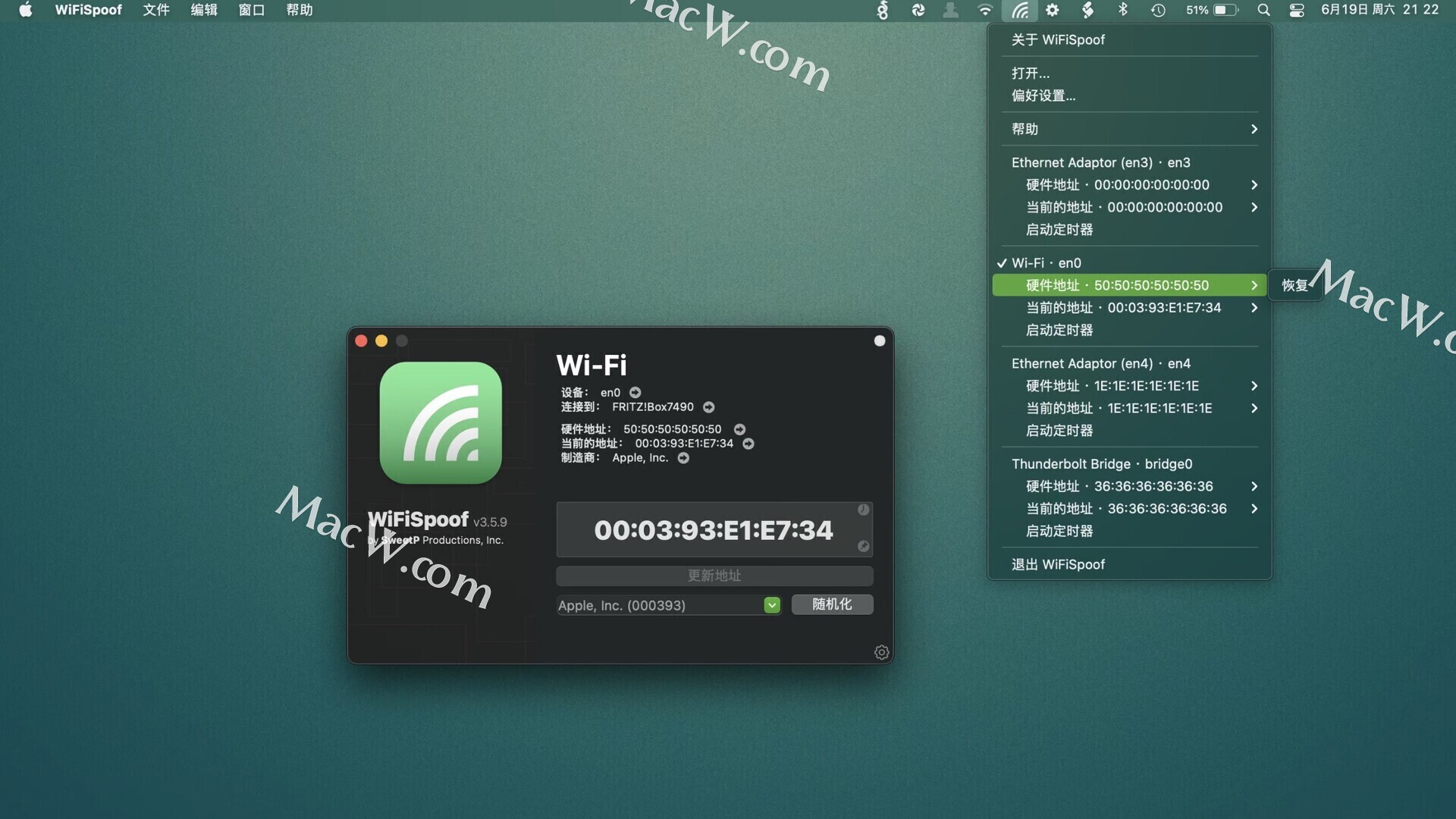Click 启动定时器 under Thunderbolt Bridge
Screen dimensions: 1456x819
point(1129,531)
